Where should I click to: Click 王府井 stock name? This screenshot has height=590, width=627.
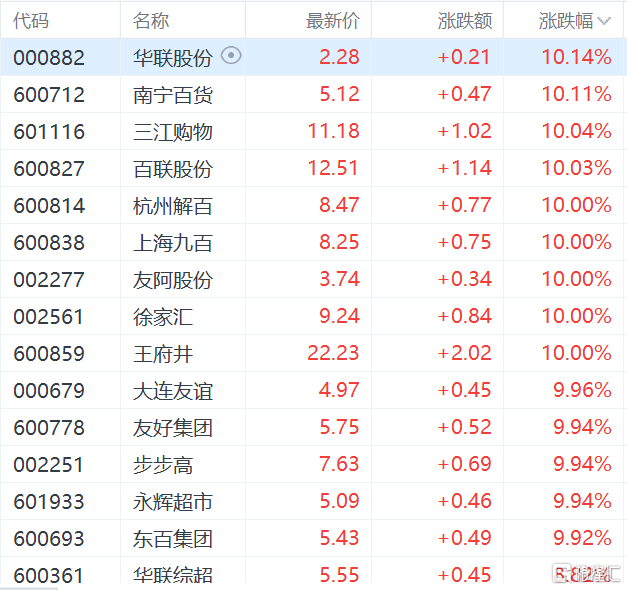coord(163,354)
